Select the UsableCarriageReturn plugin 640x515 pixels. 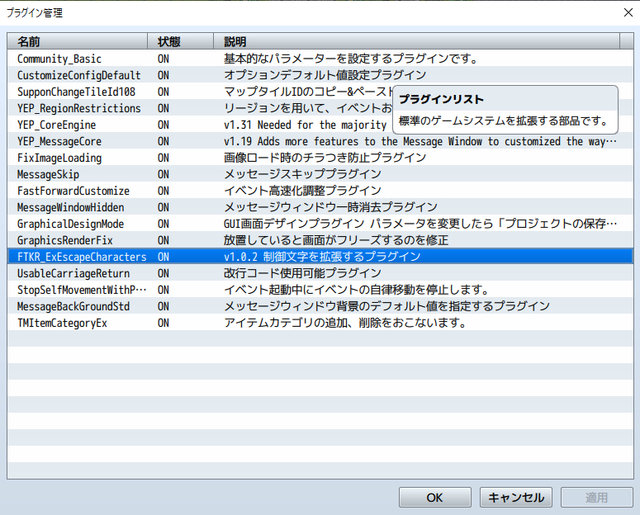pos(320,273)
